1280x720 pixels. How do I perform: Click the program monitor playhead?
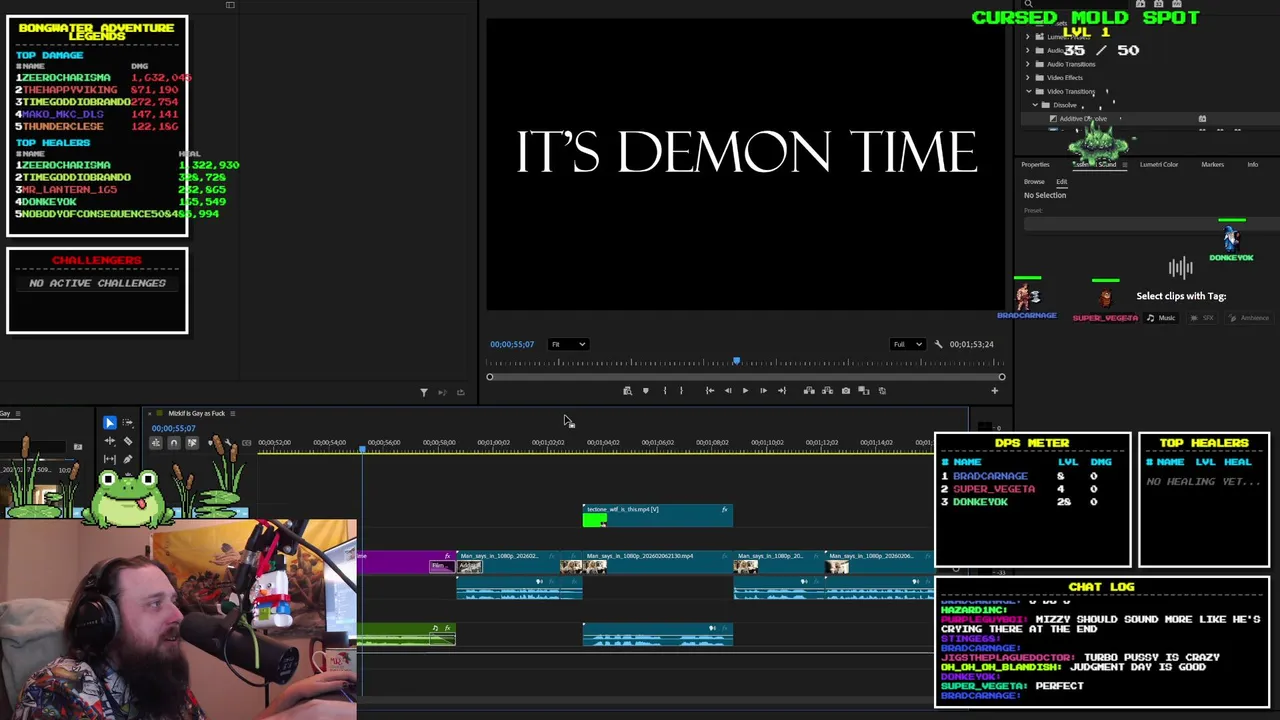[x=736, y=361]
